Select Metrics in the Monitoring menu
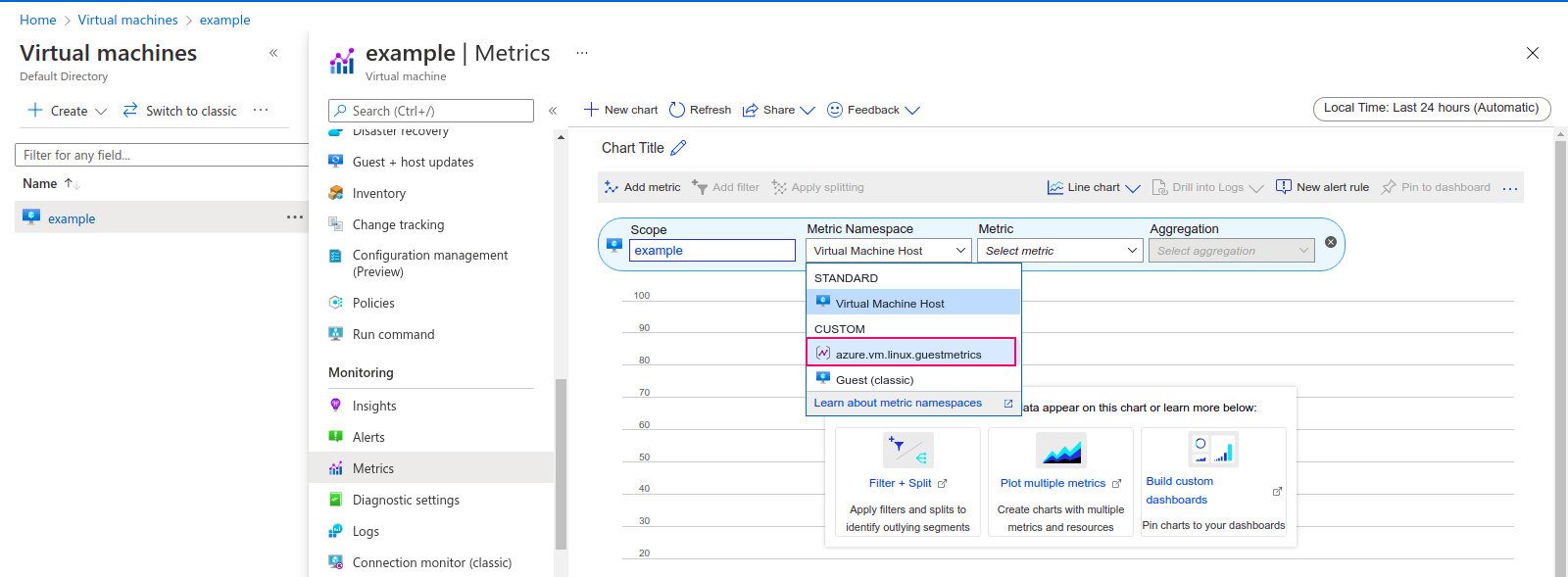 (431, 468)
